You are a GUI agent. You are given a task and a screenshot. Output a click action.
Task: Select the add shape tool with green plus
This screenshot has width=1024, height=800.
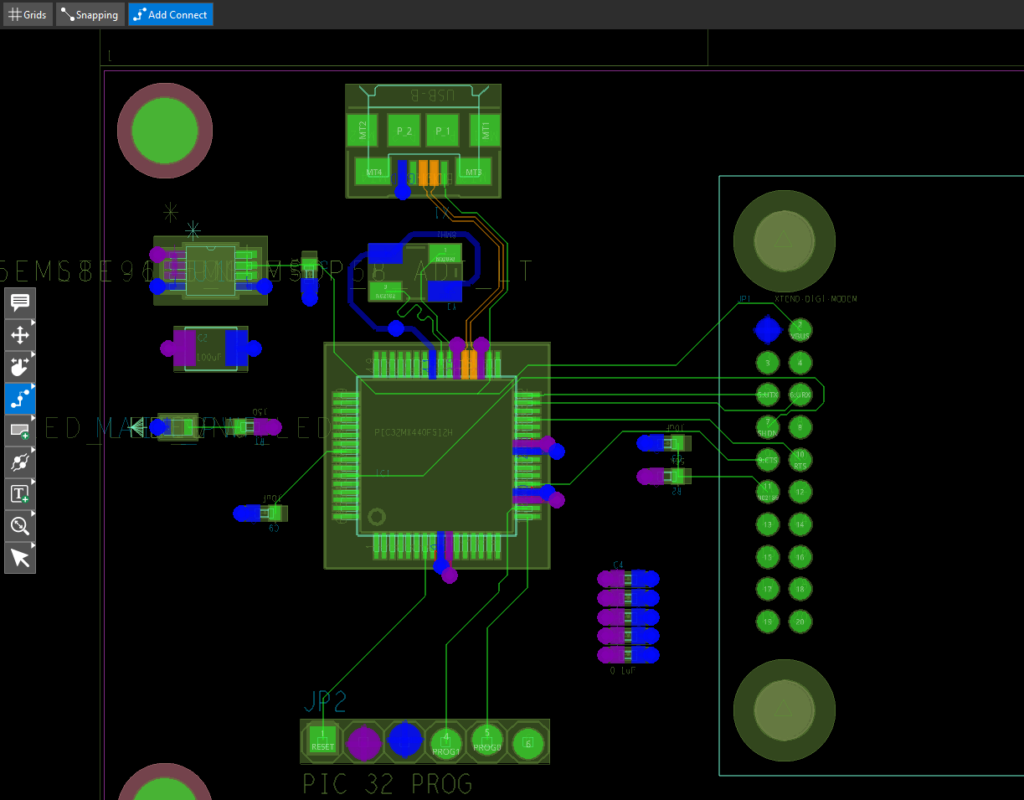pyautogui.click(x=20, y=430)
